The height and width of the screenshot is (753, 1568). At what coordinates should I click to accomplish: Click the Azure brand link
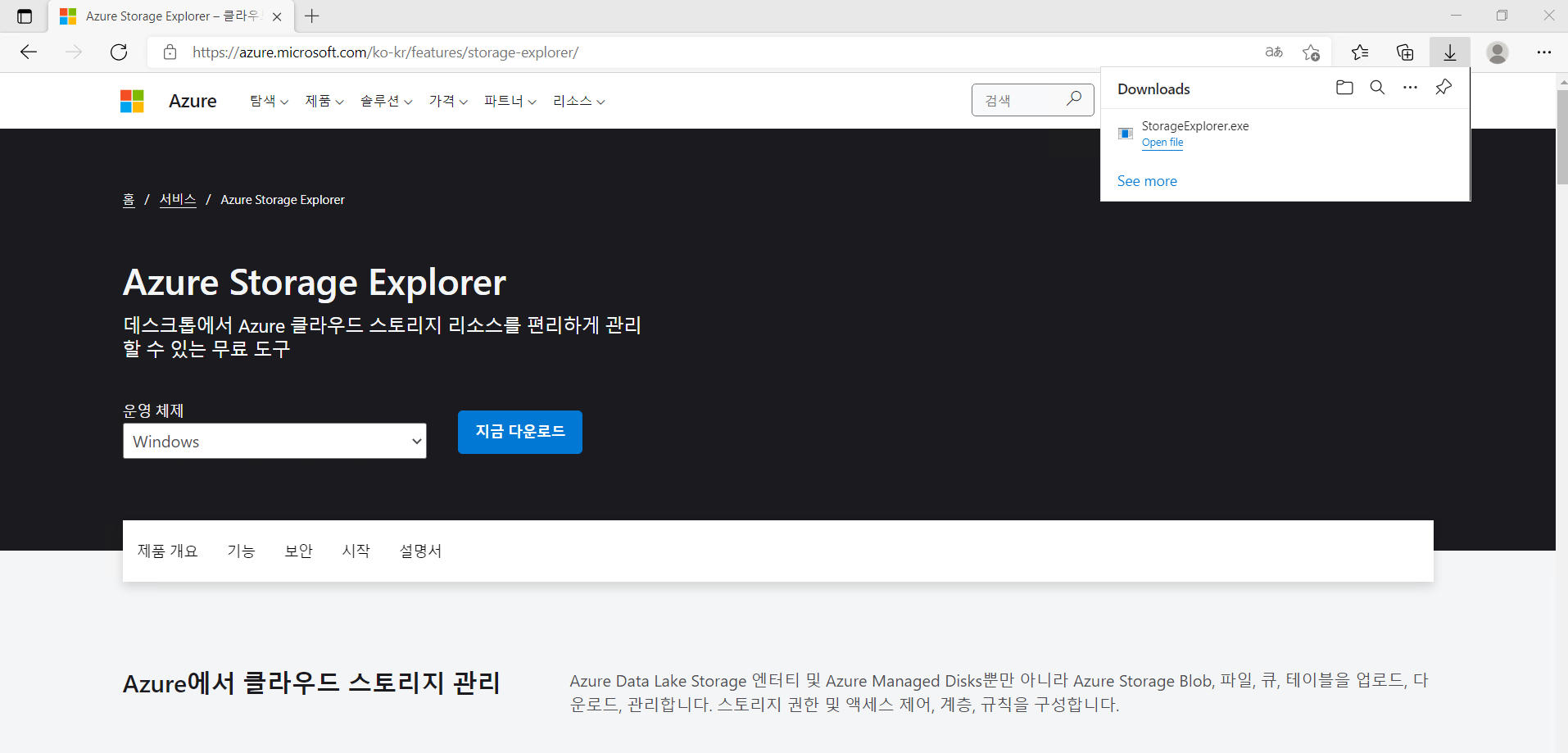(x=193, y=101)
